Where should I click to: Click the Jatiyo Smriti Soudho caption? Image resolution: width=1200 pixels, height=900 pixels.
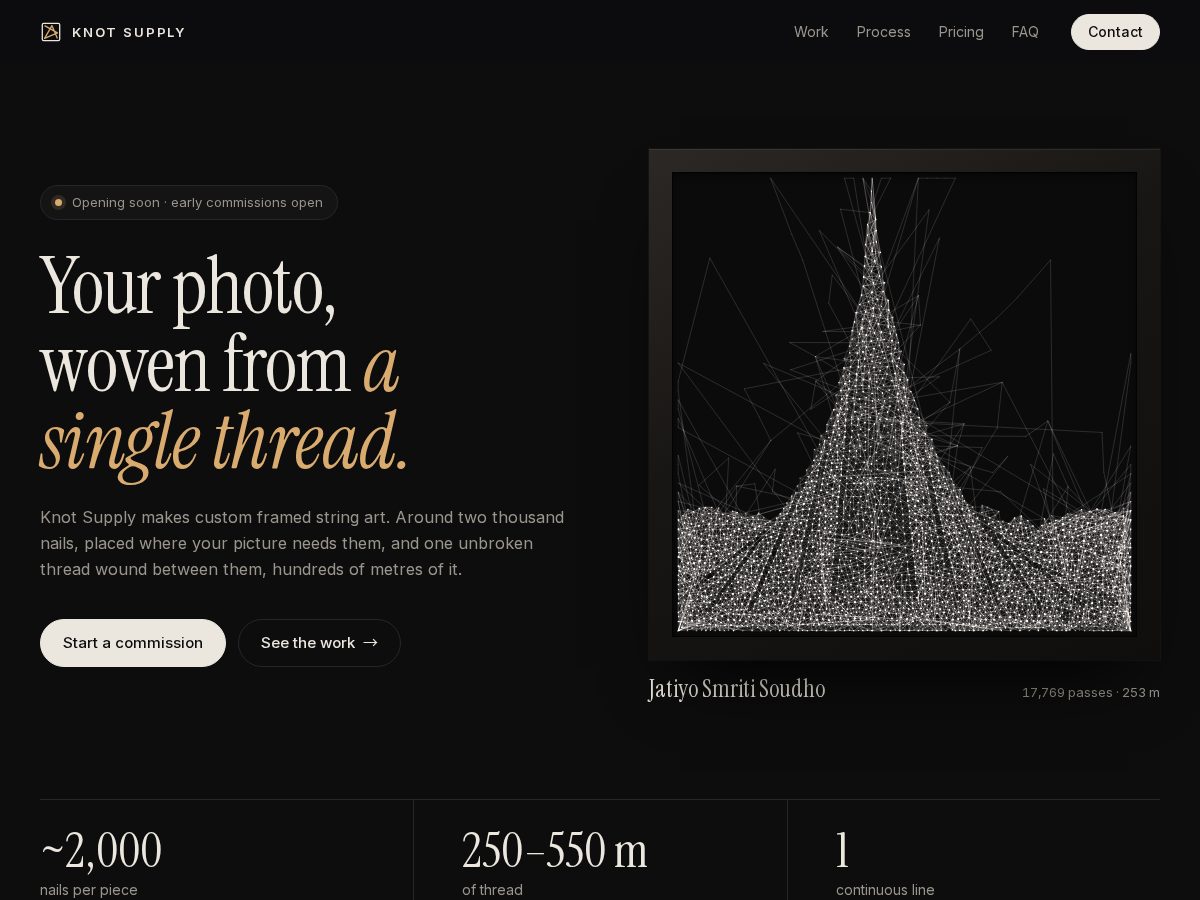(737, 689)
